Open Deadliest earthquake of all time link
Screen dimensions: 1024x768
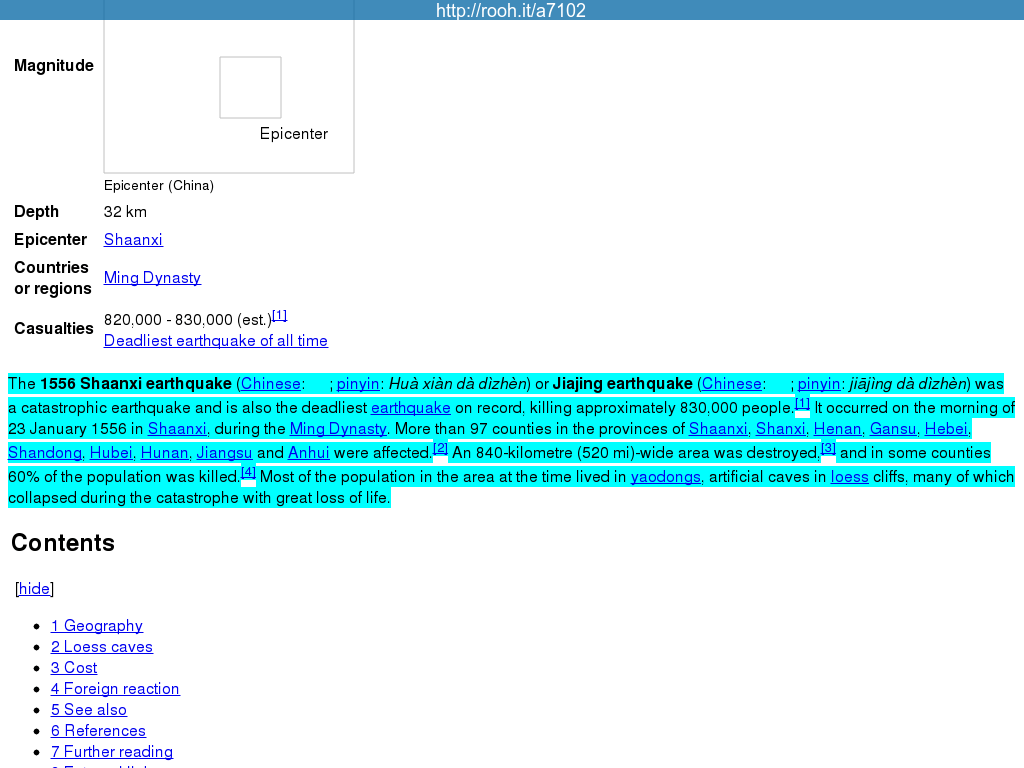[215, 341]
